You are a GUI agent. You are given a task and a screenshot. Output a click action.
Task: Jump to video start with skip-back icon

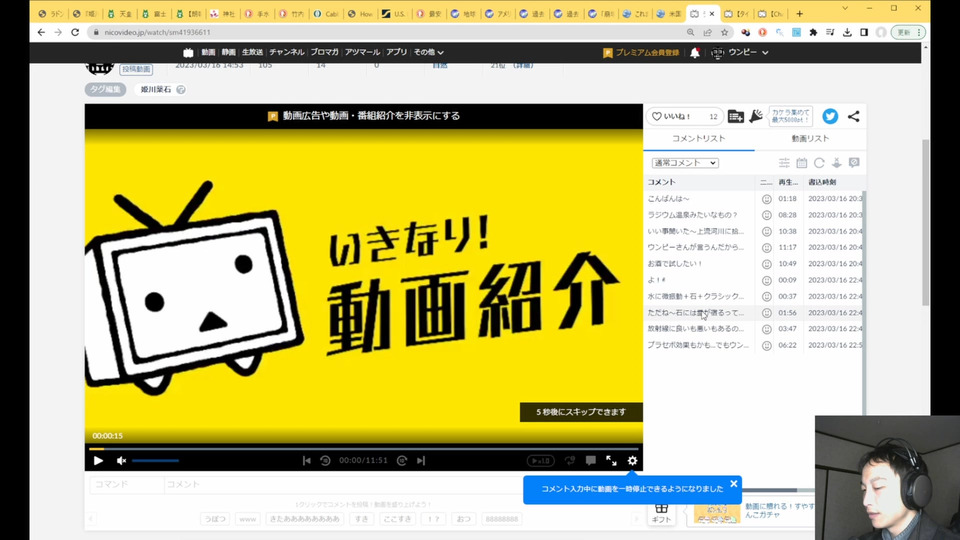pos(307,460)
